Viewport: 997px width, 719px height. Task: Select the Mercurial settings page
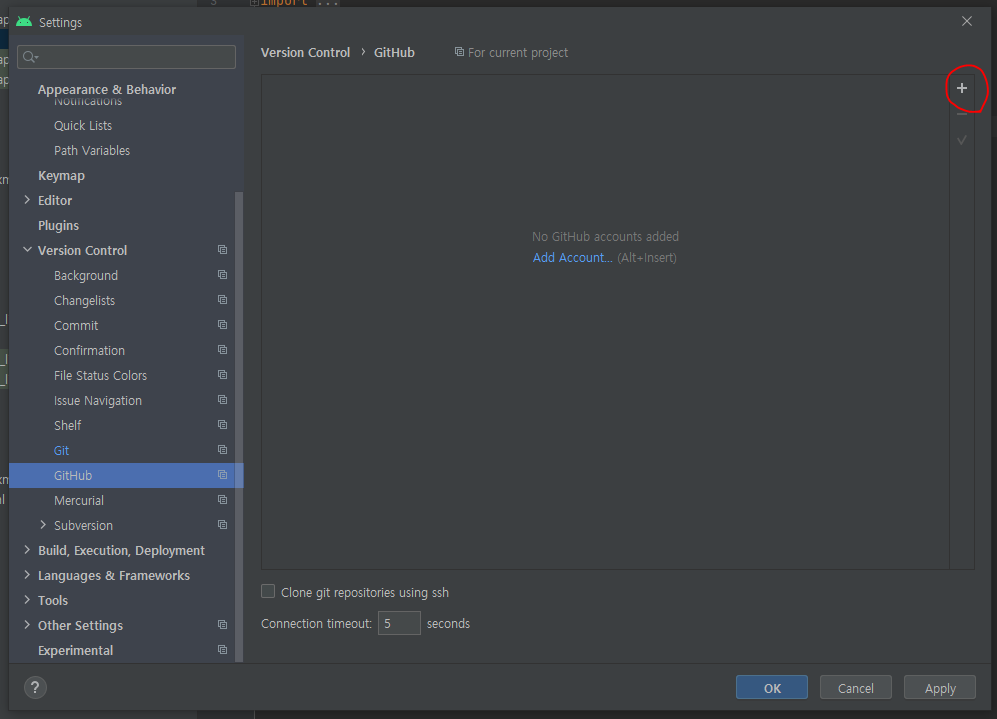79,501
